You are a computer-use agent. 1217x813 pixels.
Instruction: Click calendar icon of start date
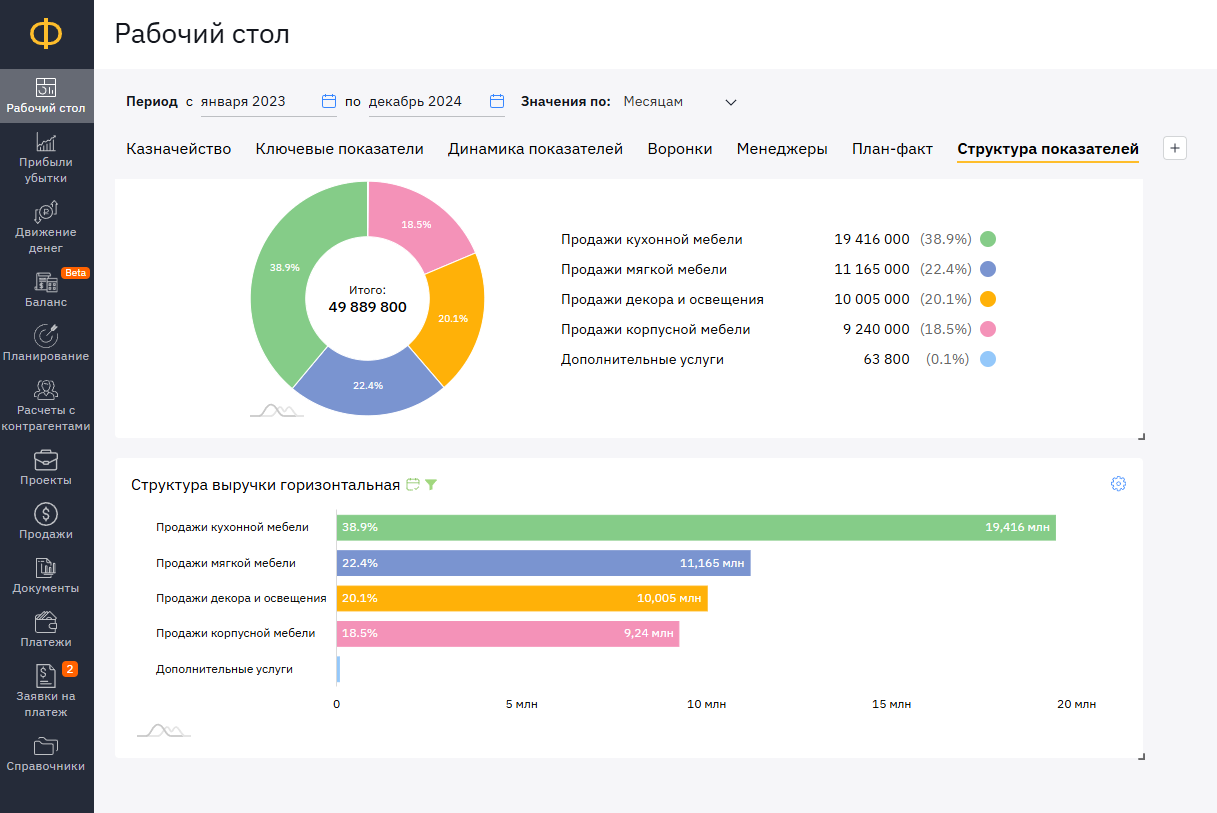click(329, 101)
